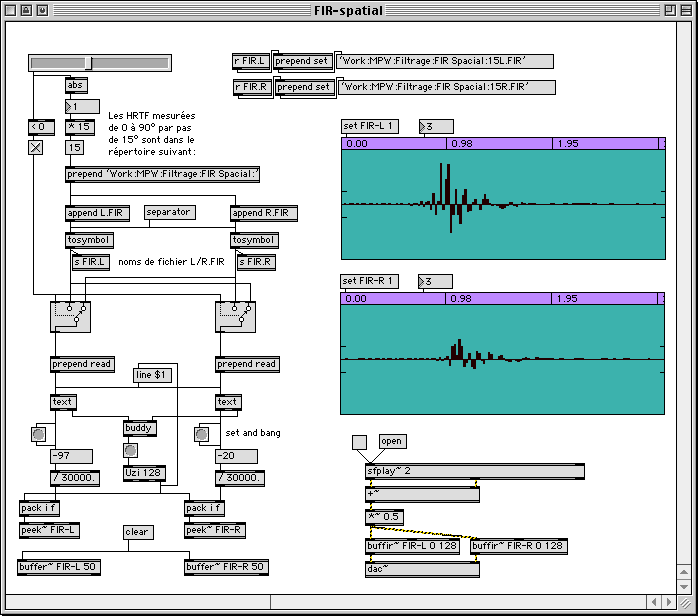Screen dimensions: 698x616
Task: Click the horizontal scrollbar left arrow
Action: [654, 602]
